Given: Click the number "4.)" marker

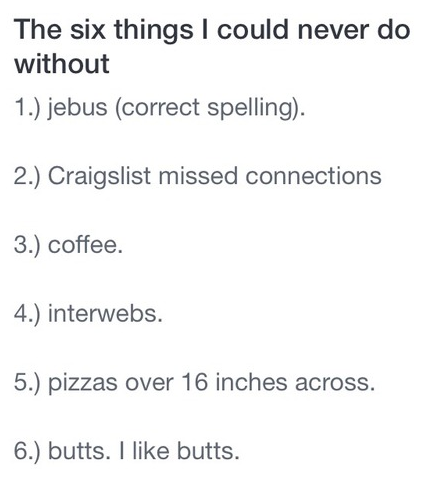Looking at the screenshot, I should click(27, 314).
